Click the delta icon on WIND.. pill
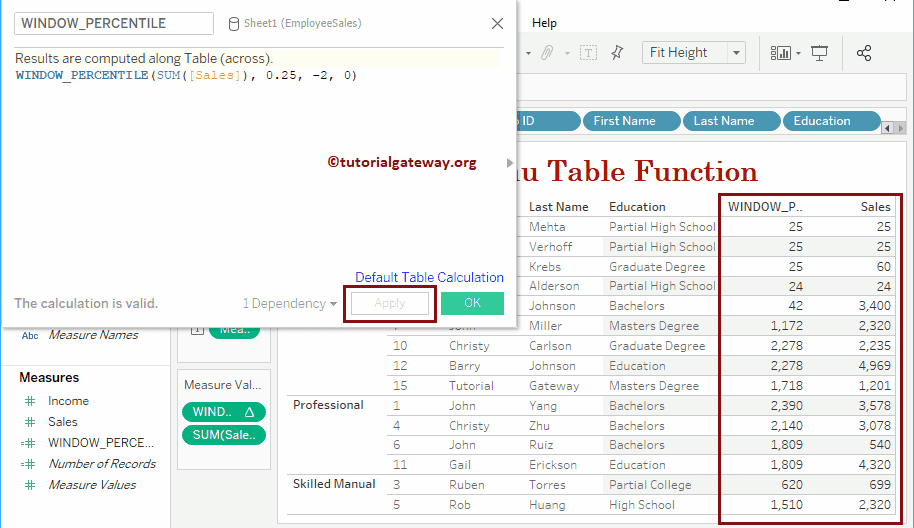 tap(249, 412)
